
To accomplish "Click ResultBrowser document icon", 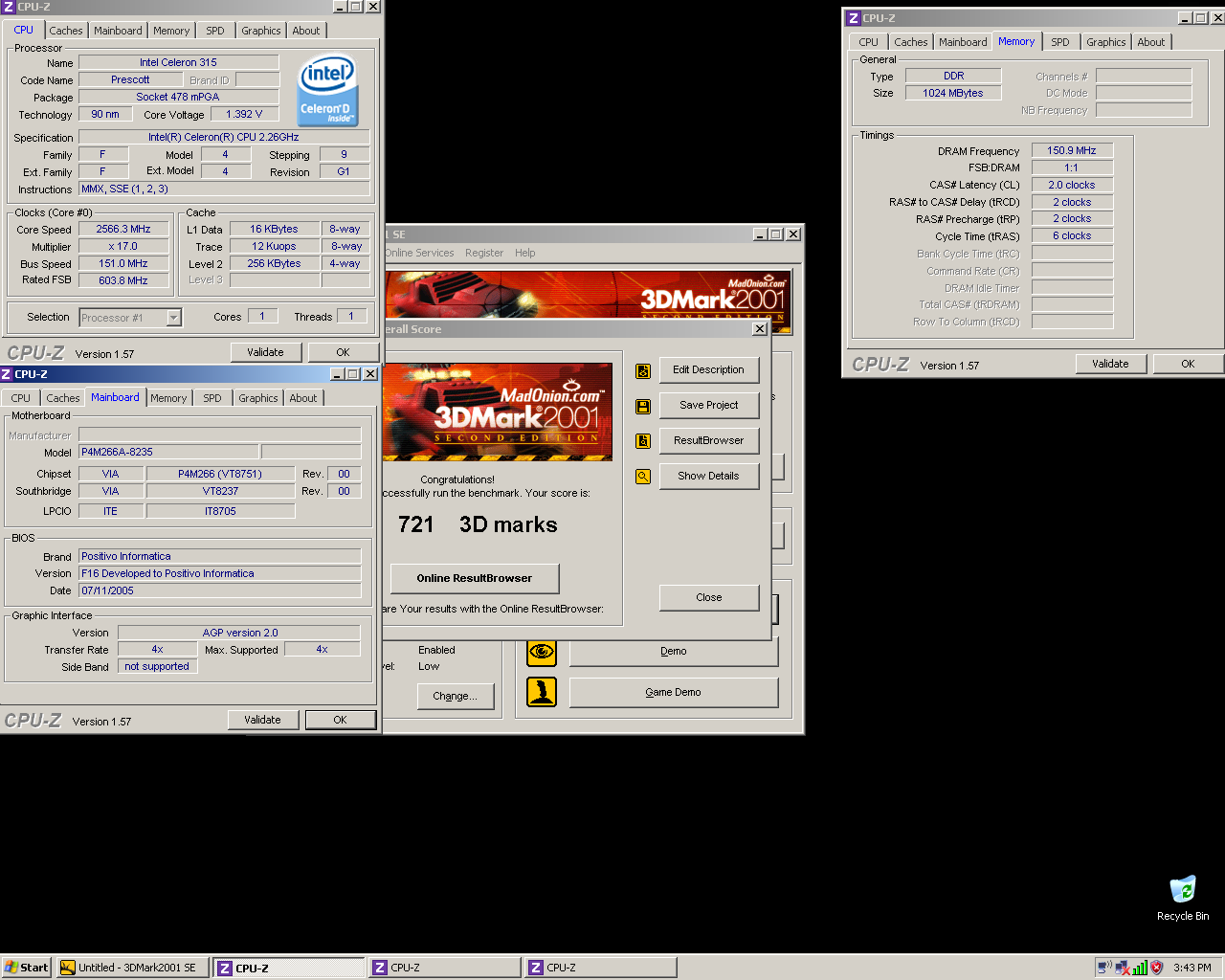I will (643, 441).
